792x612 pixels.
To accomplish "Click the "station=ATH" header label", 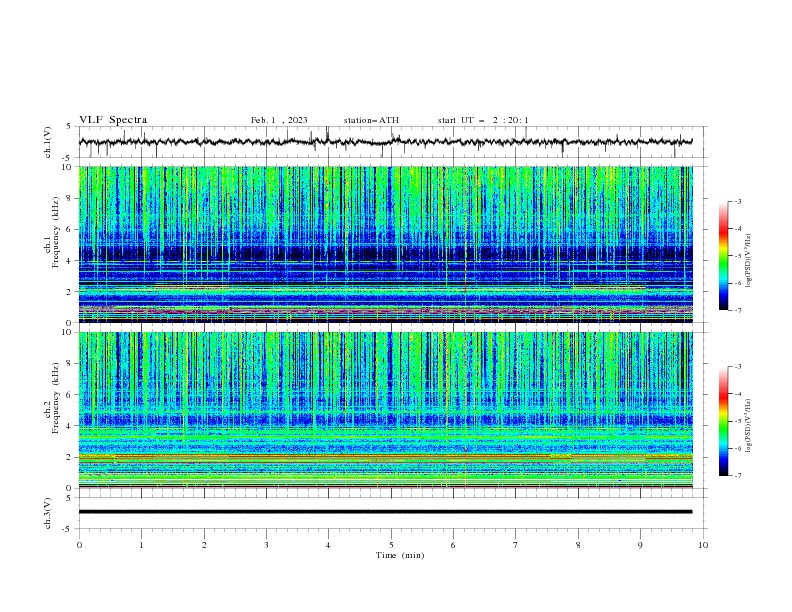I will [371, 120].
